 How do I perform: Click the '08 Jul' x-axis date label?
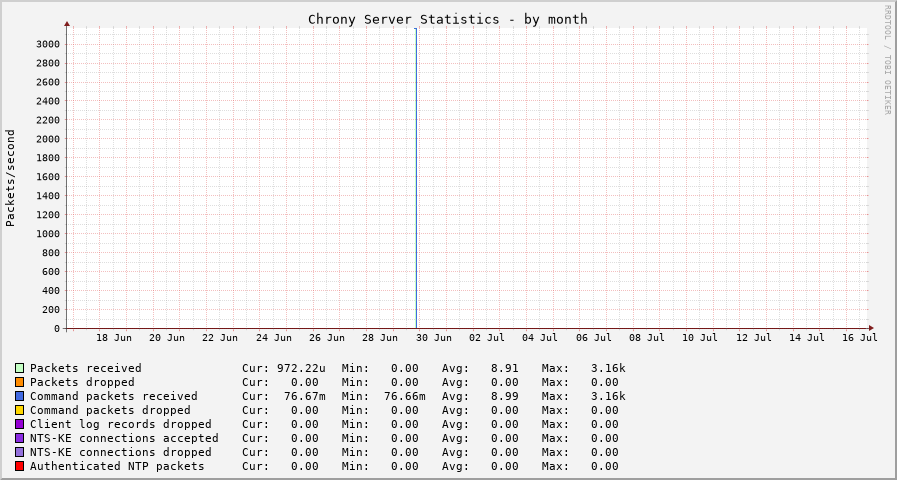pos(647,338)
